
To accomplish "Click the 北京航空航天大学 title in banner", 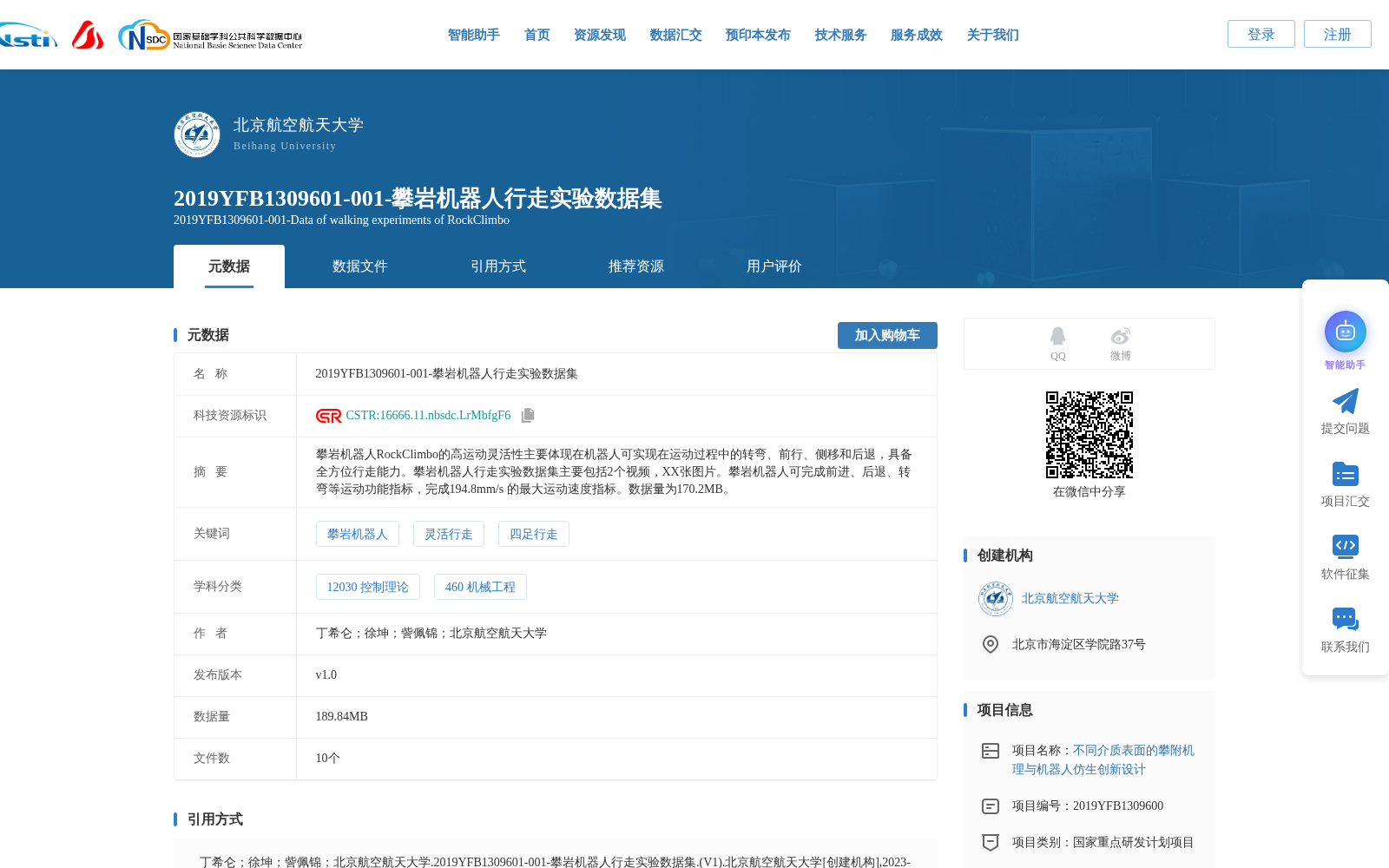I will pos(299,125).
